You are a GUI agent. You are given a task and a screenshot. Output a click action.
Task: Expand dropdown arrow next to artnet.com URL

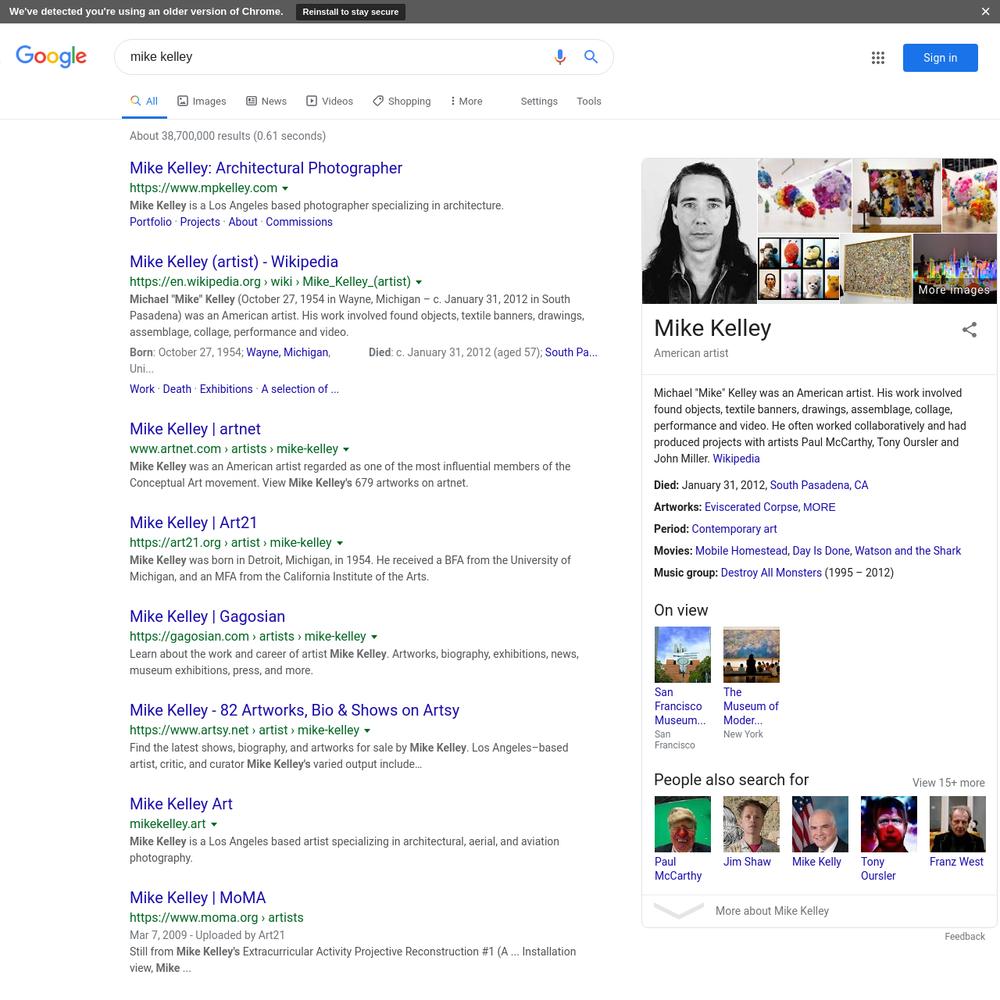(x=346, y=449)
